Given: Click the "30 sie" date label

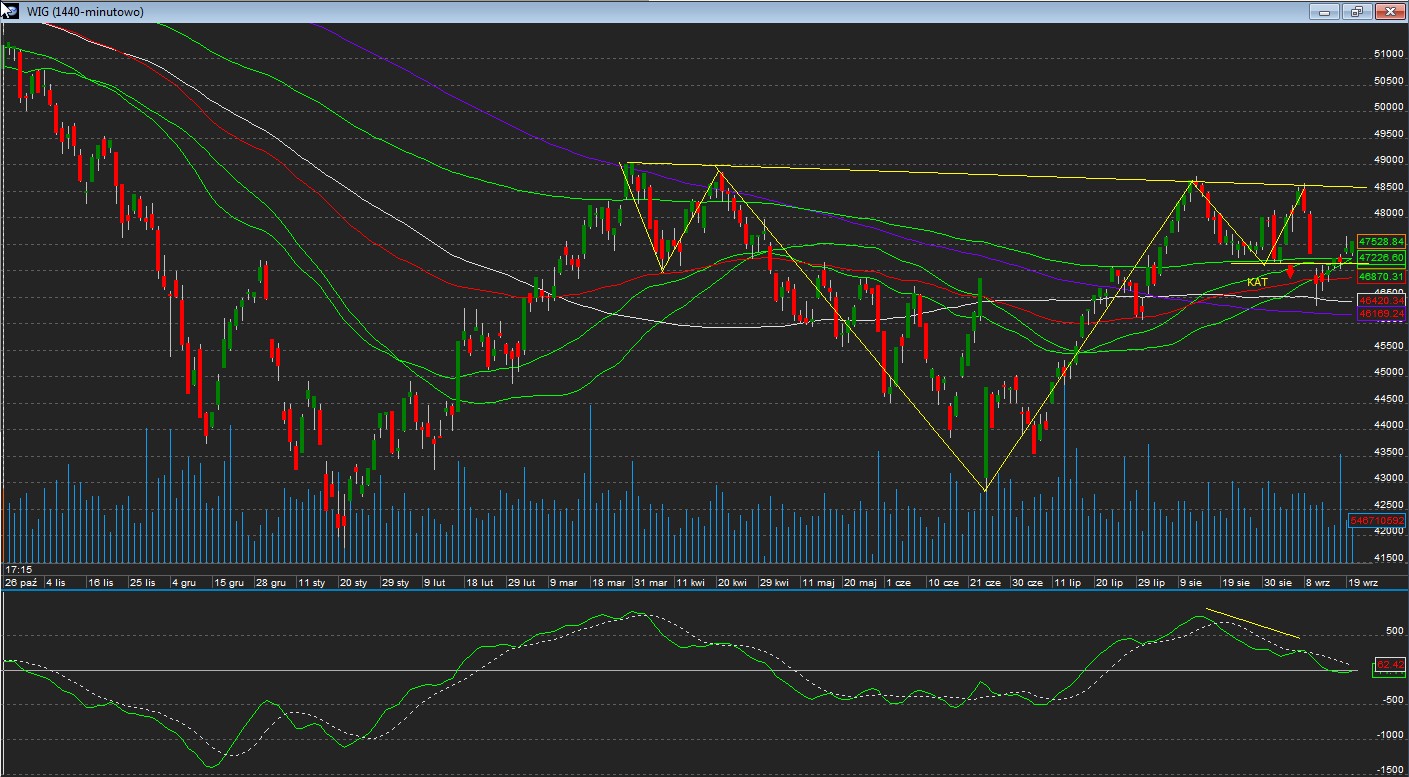Looking at the screenshot, I should (1278, 581).
